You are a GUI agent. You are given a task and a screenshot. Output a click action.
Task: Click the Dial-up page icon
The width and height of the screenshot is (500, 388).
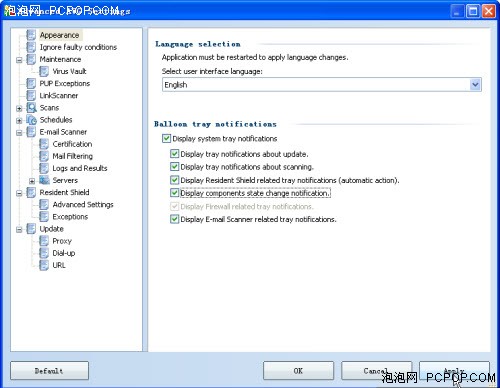click(x=44, y=253)
